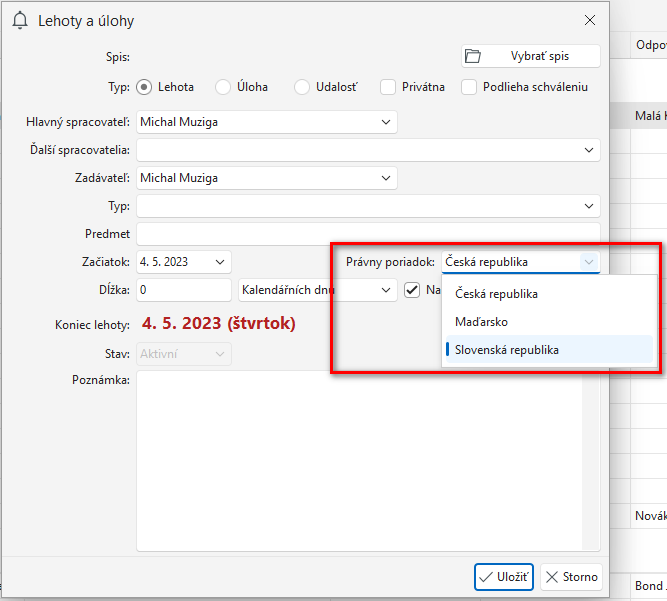Viewport: 667px width, 601px height.
Task: Expand the empty Typ dropdown list
Action: (x=368, y=206)
